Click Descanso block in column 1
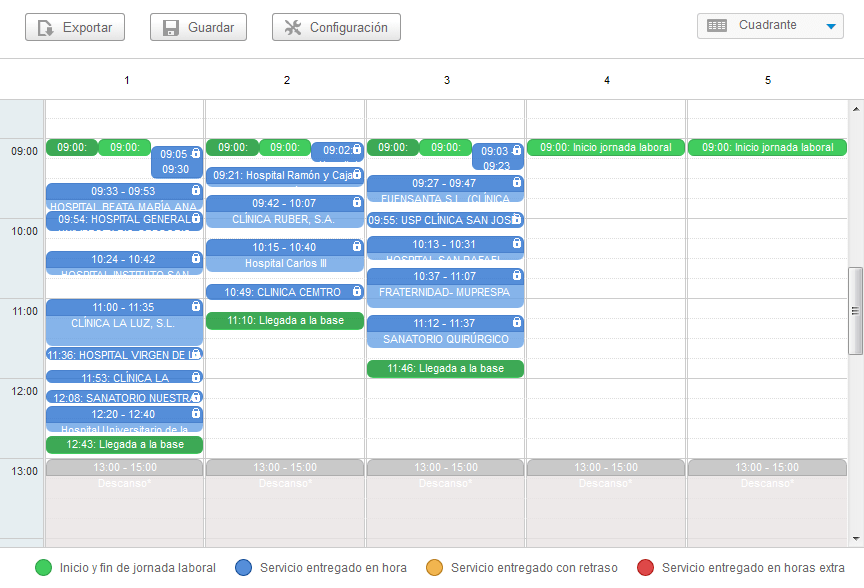Screen dimensions: 864x588 click(x=125, y=503)
